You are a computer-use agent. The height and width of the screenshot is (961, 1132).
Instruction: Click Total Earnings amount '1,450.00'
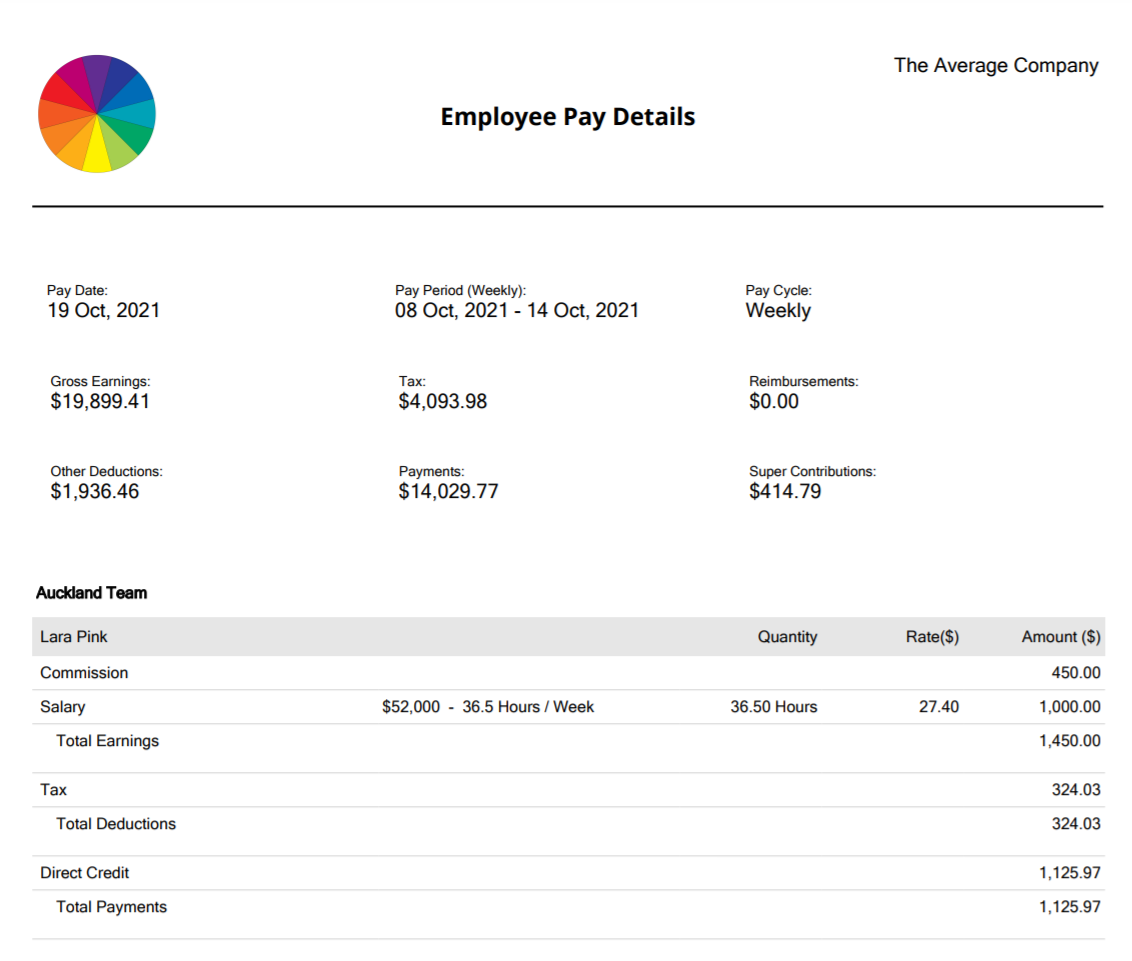point(1069,741)
